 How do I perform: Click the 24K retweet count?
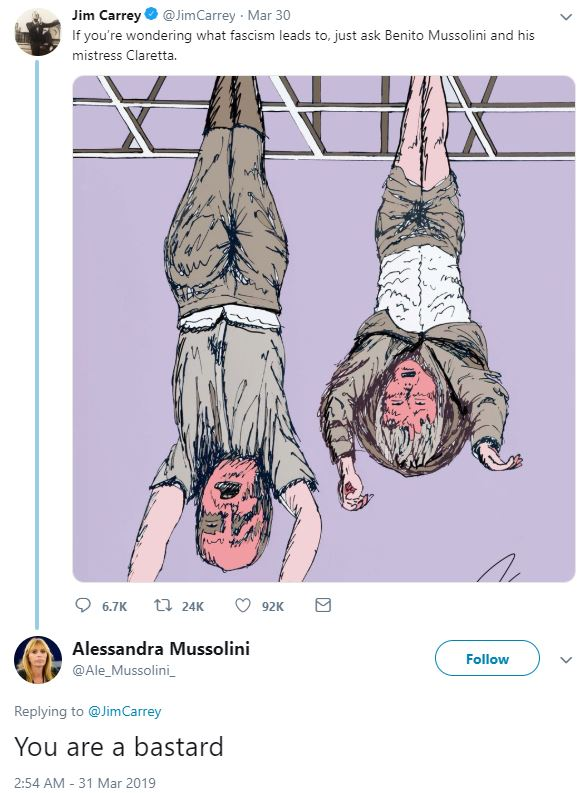(193, 606)
